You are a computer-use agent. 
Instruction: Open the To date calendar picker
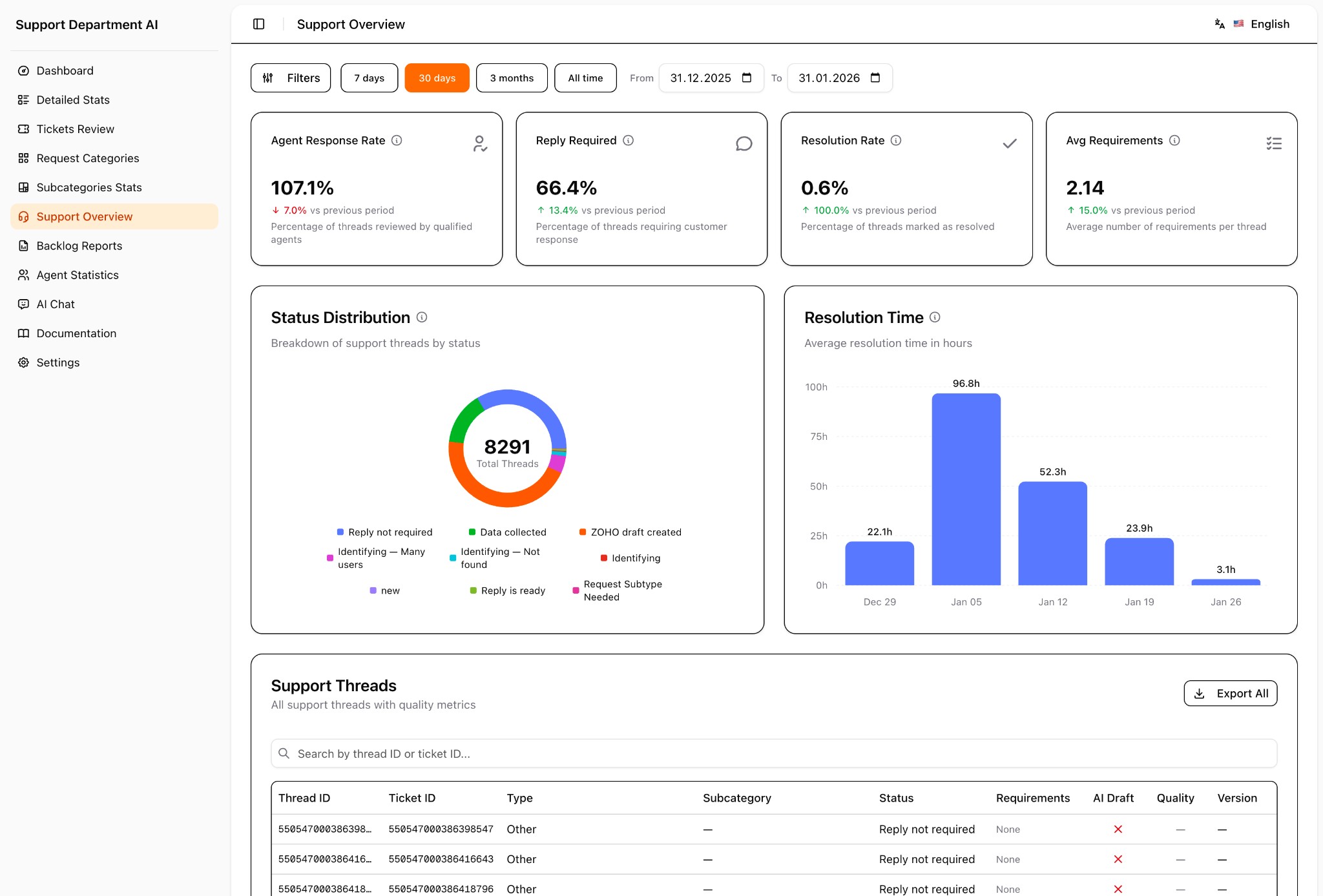click(875, 78)
